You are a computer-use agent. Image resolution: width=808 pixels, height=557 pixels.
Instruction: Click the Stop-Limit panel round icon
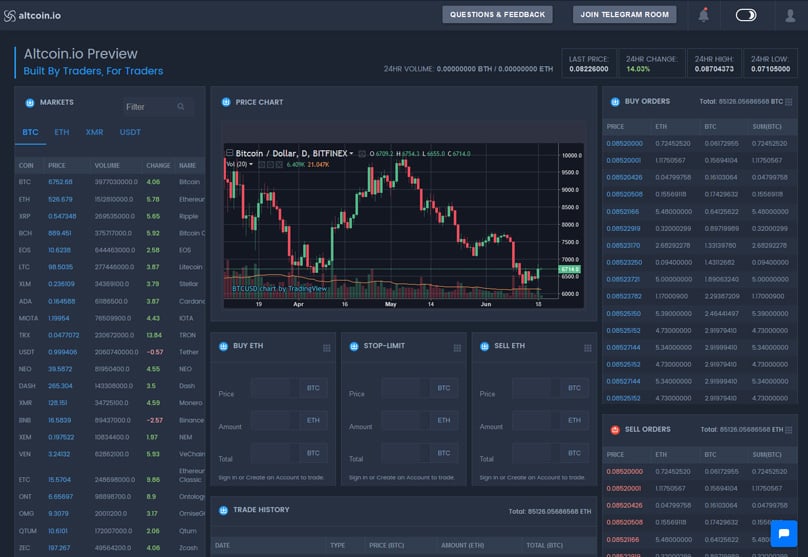click(354, 346)
